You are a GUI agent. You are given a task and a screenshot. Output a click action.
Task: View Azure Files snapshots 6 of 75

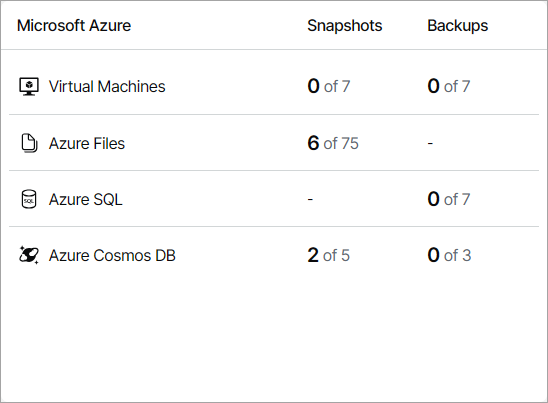[x=333, y=143]
